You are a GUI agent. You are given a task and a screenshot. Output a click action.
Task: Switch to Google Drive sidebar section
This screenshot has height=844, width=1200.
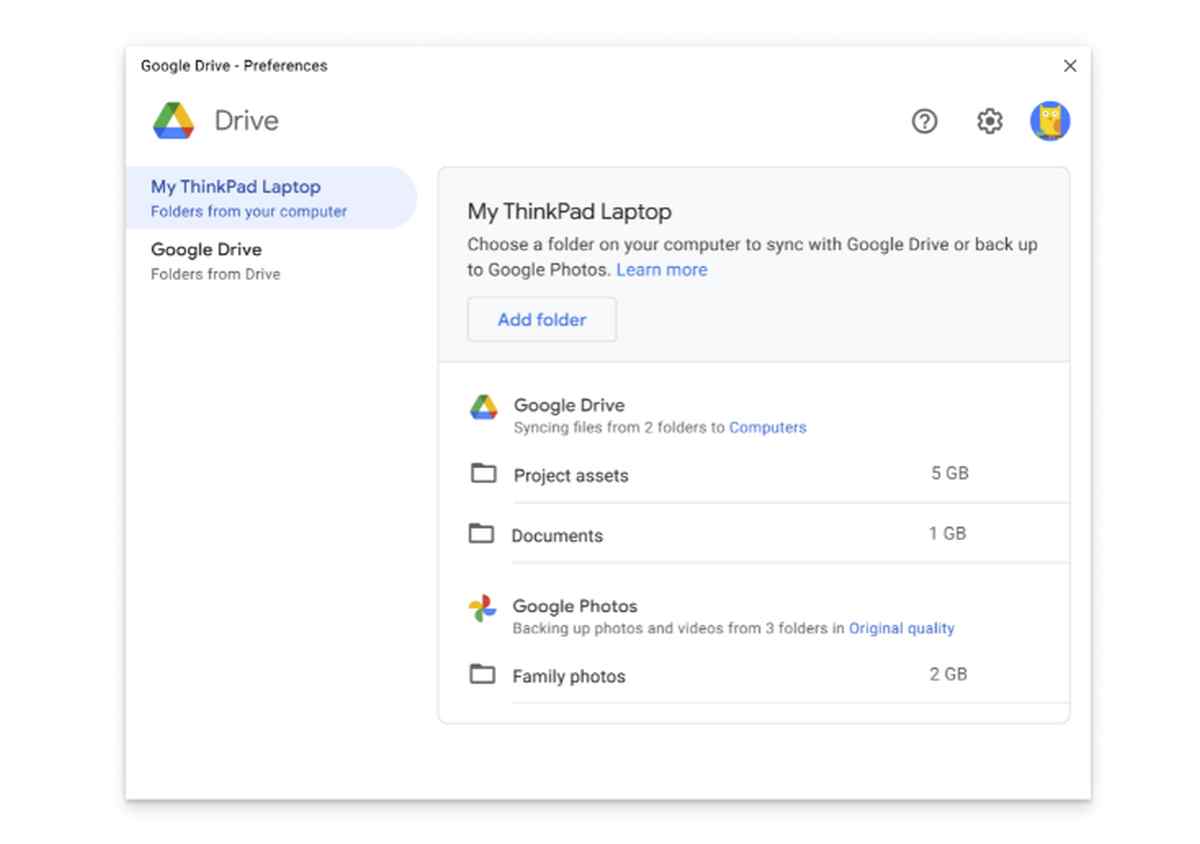[x=271, y=260]
